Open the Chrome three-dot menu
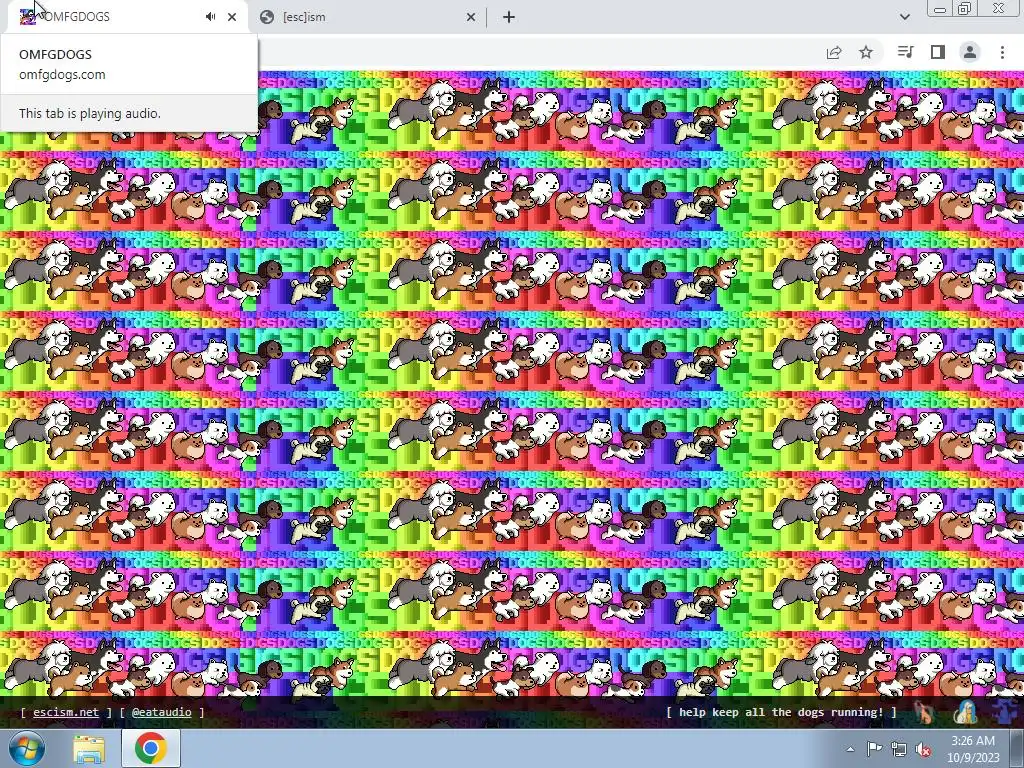The image size is (1024, 768). click(1002, 52)
